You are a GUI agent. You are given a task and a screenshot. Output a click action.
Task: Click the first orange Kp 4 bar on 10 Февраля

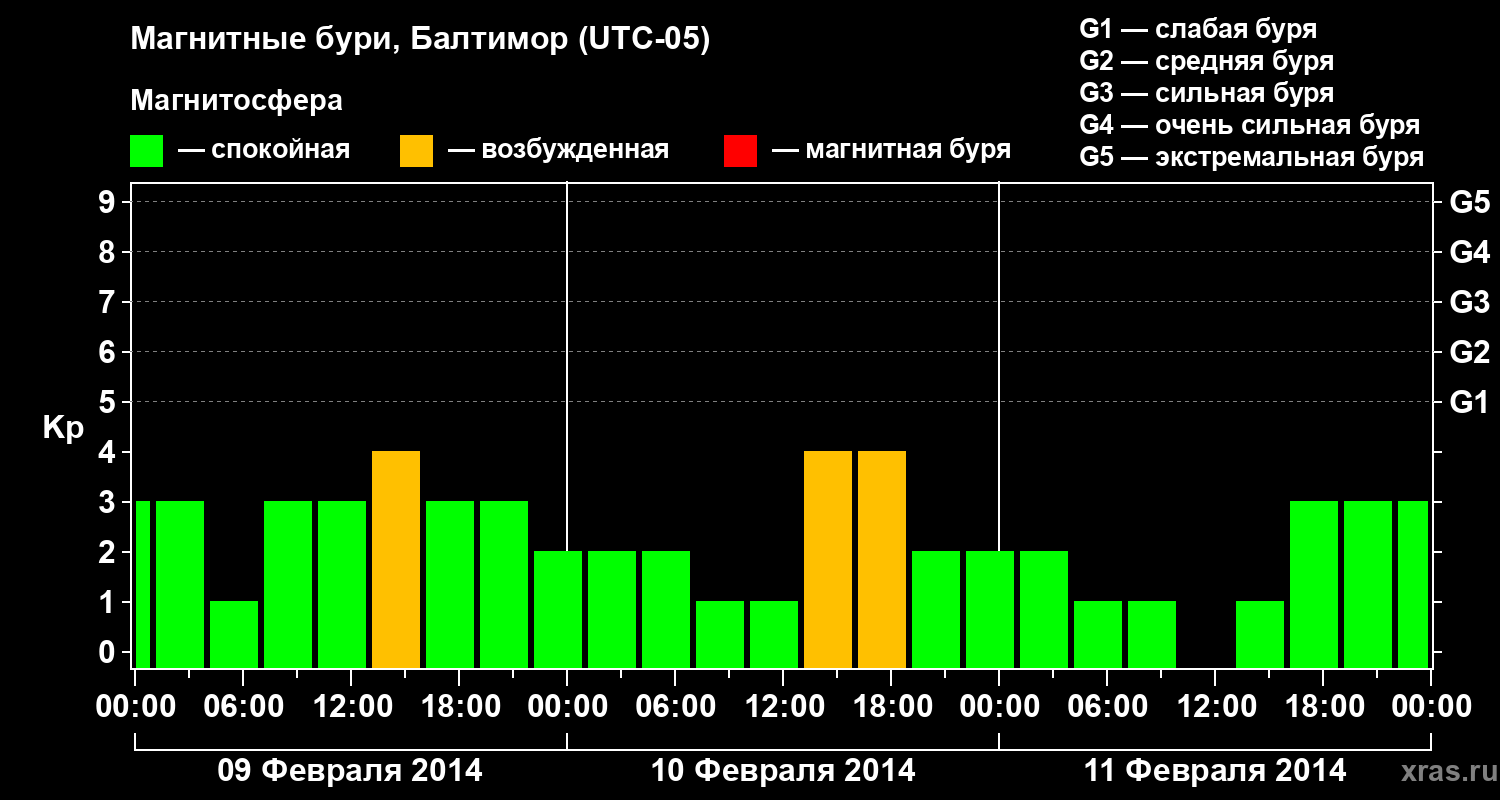828,560
